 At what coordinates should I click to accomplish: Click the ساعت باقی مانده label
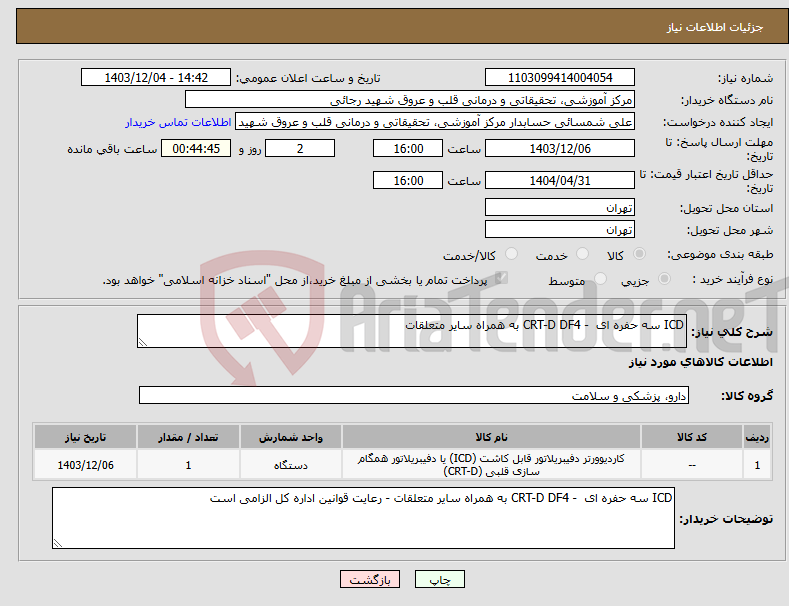coord(112,149)
